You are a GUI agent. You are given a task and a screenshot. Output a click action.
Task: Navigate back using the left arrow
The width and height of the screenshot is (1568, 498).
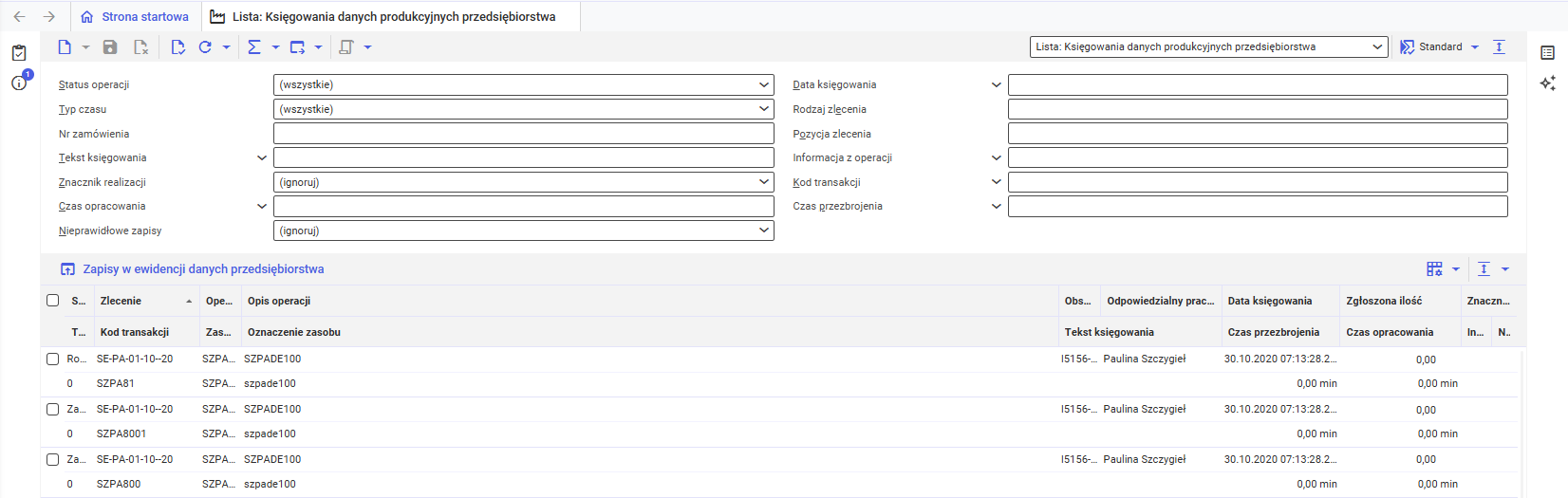(19, 17)
